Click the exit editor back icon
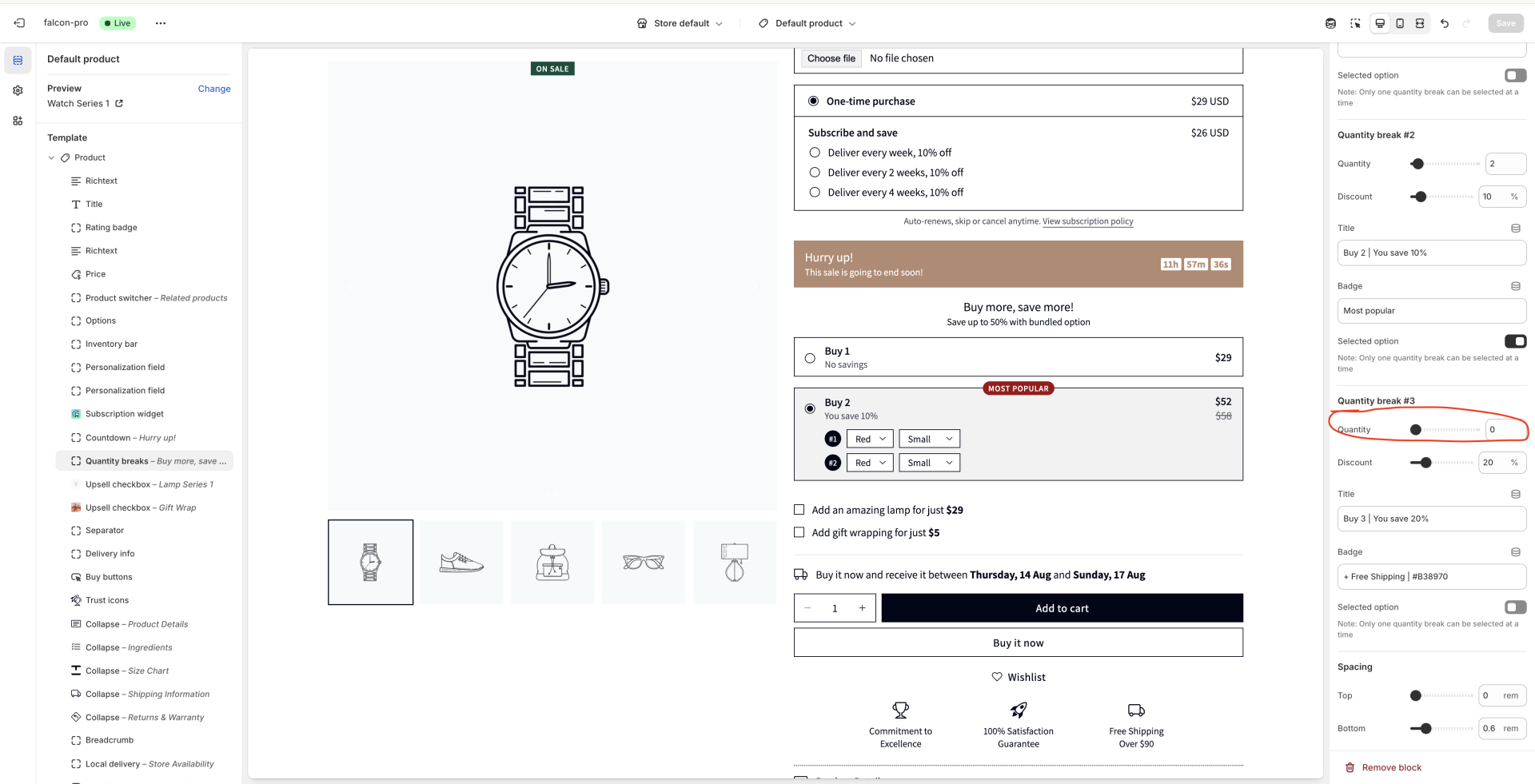The height and width of the screenshot is (784, 1535). click(x=19, y=23)
